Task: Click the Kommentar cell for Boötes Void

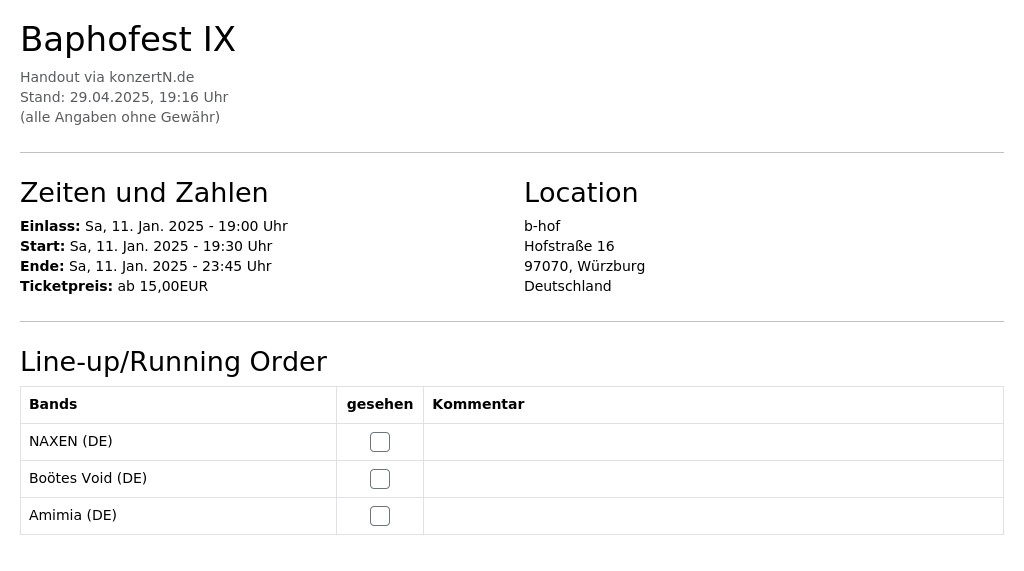Action: (713, 479)
